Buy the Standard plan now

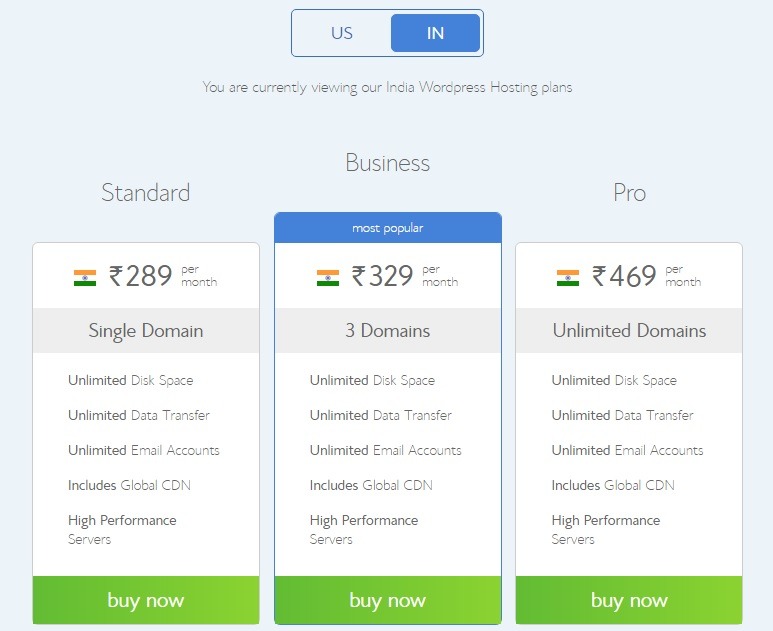pyautogui.click(x=146, y=600)
